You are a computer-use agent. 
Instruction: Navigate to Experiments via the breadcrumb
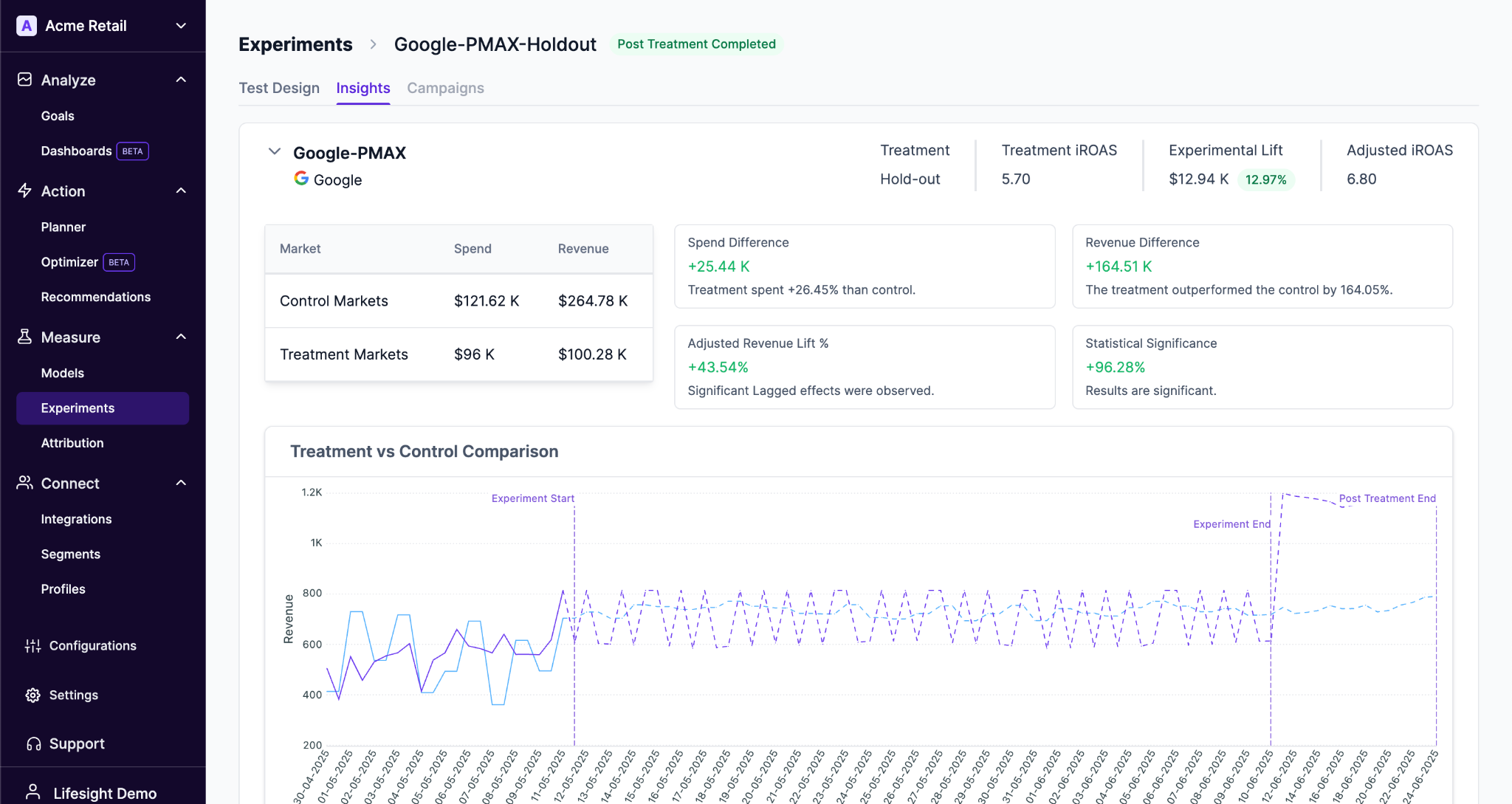(295, 44)
